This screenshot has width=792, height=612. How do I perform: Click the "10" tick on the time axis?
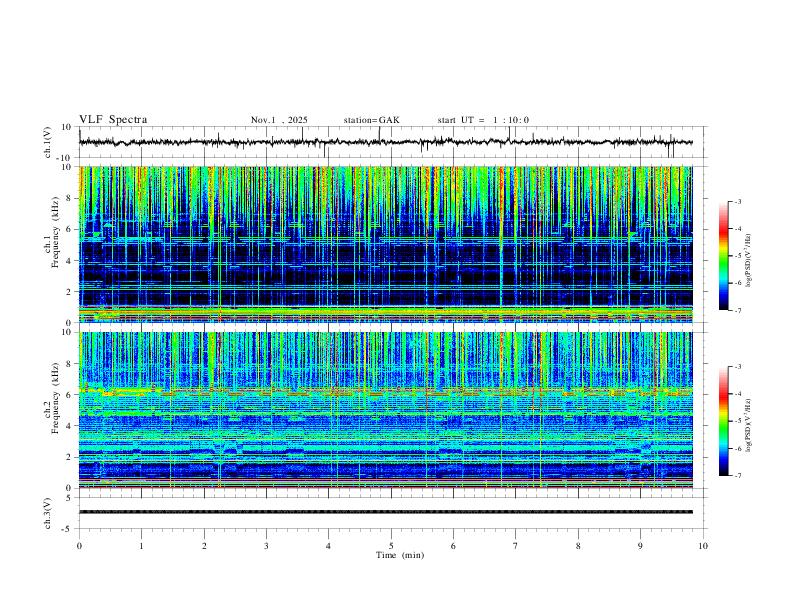703,546
